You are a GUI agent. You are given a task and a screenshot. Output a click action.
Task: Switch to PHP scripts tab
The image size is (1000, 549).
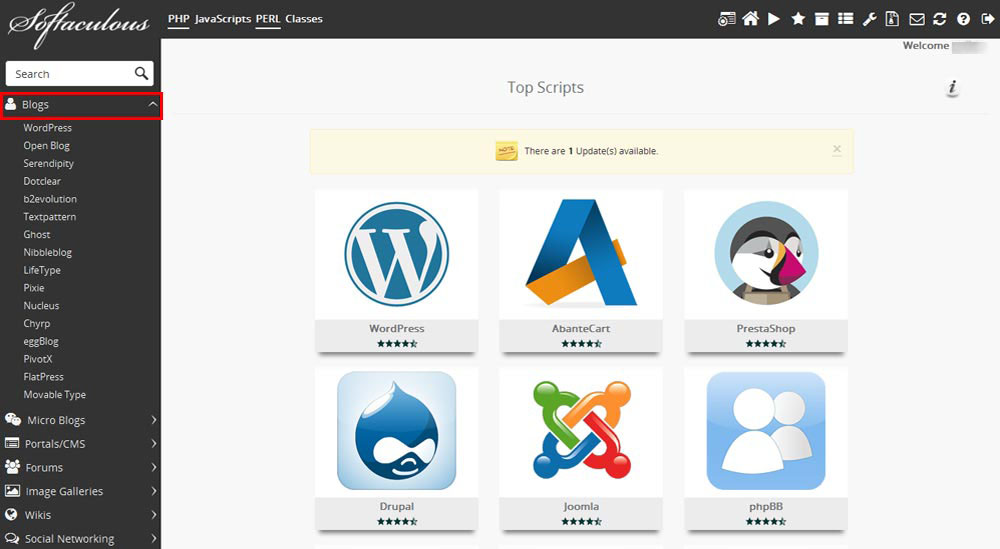click(x=179, y=19)
